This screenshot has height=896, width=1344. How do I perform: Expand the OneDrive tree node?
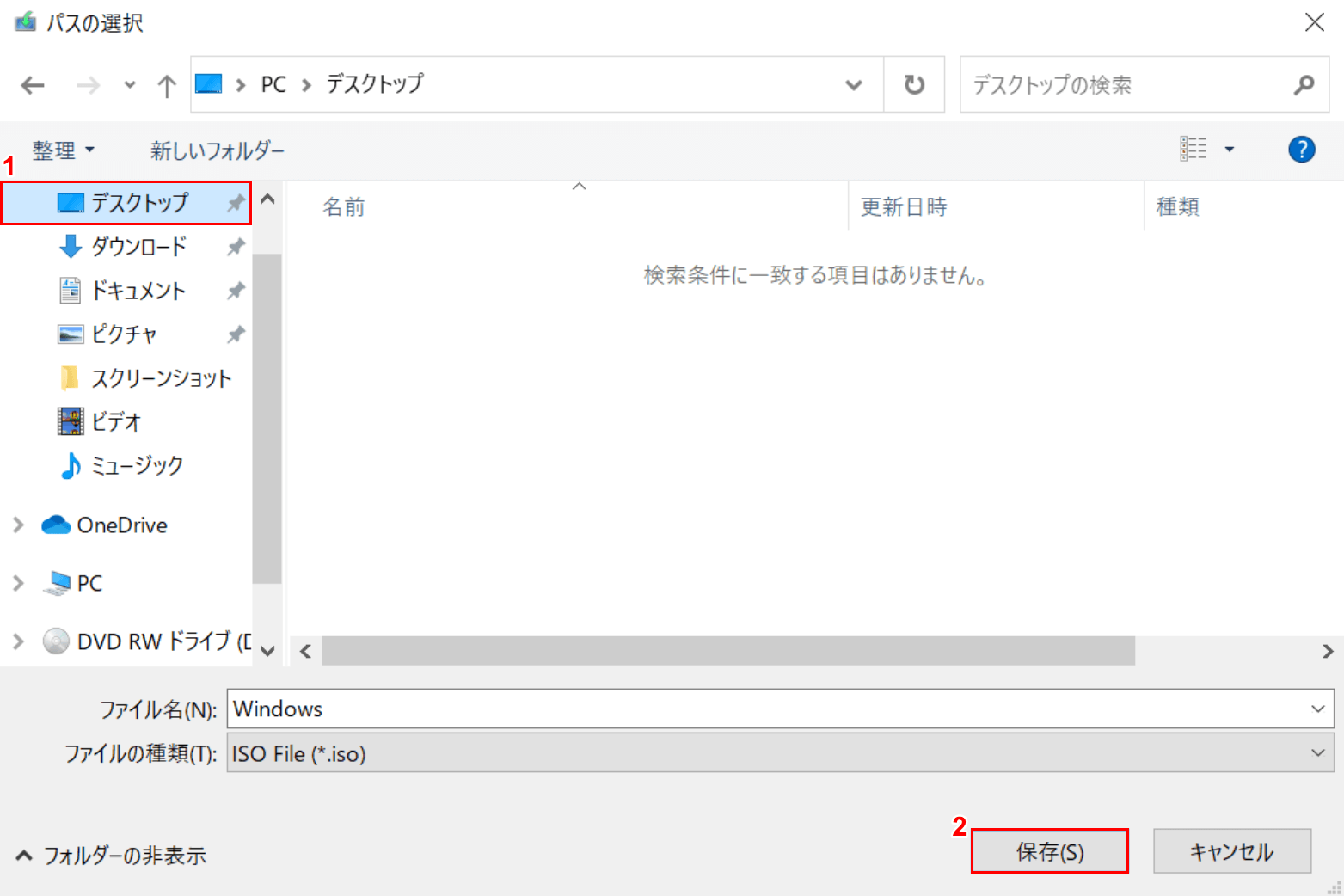(x=18, y=525)
